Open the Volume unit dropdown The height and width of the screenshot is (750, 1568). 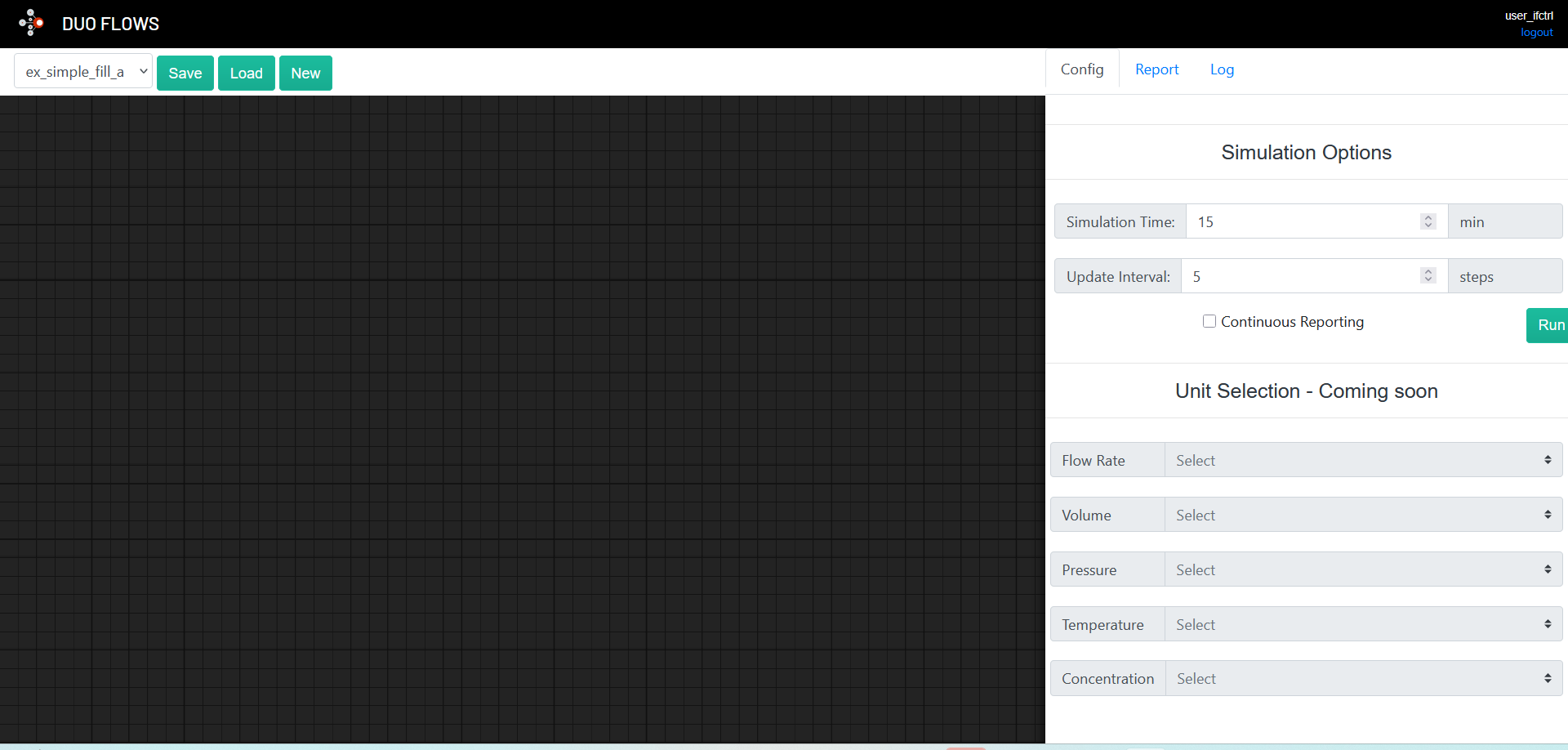(1363, 515)
